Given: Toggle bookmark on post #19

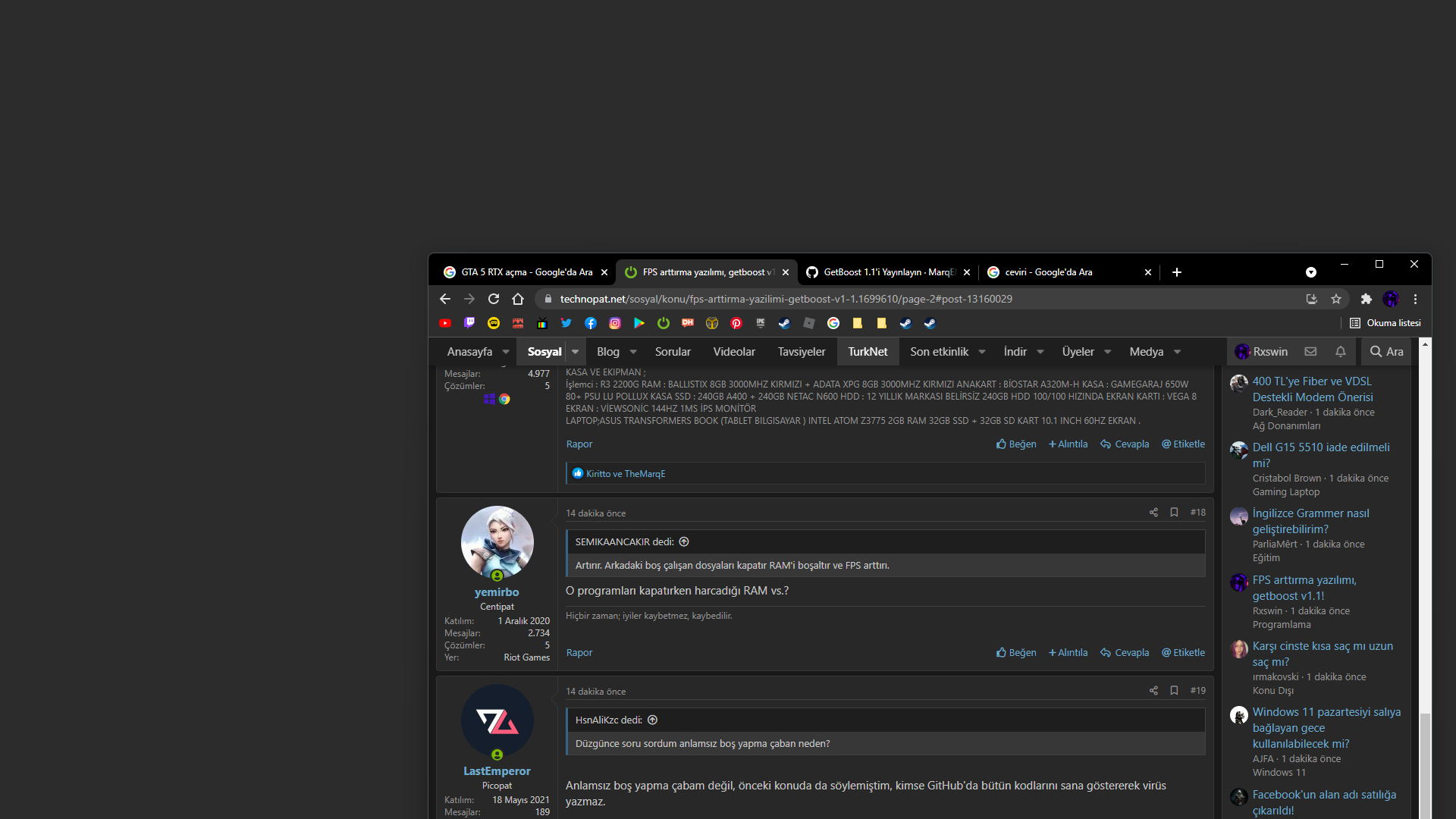Looking at the screenshot, I should pyautogui.click(x=1174, y=691).
